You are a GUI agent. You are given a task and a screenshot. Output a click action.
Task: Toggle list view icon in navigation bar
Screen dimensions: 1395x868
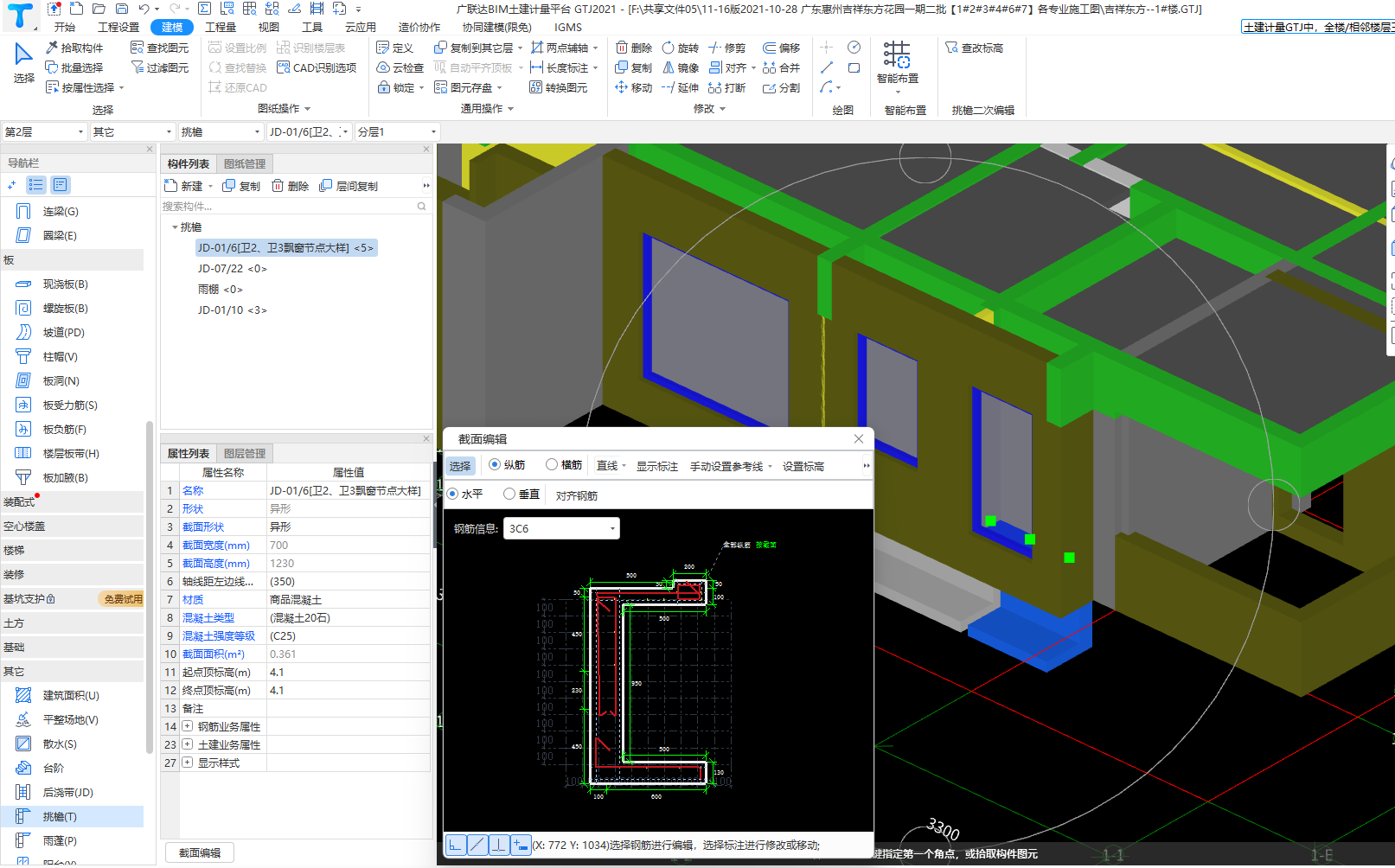60,184
